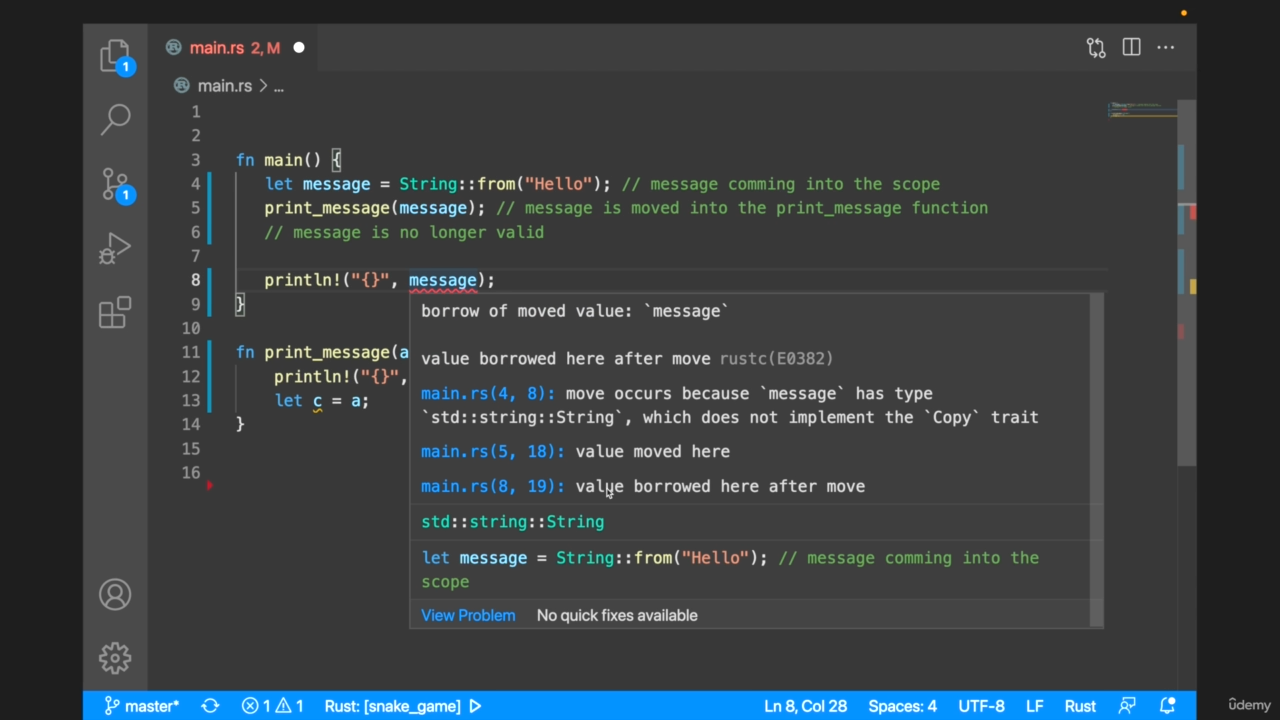Open the Run and Debug view
This screenshot has height=720, width=1280.
(115, 249)
